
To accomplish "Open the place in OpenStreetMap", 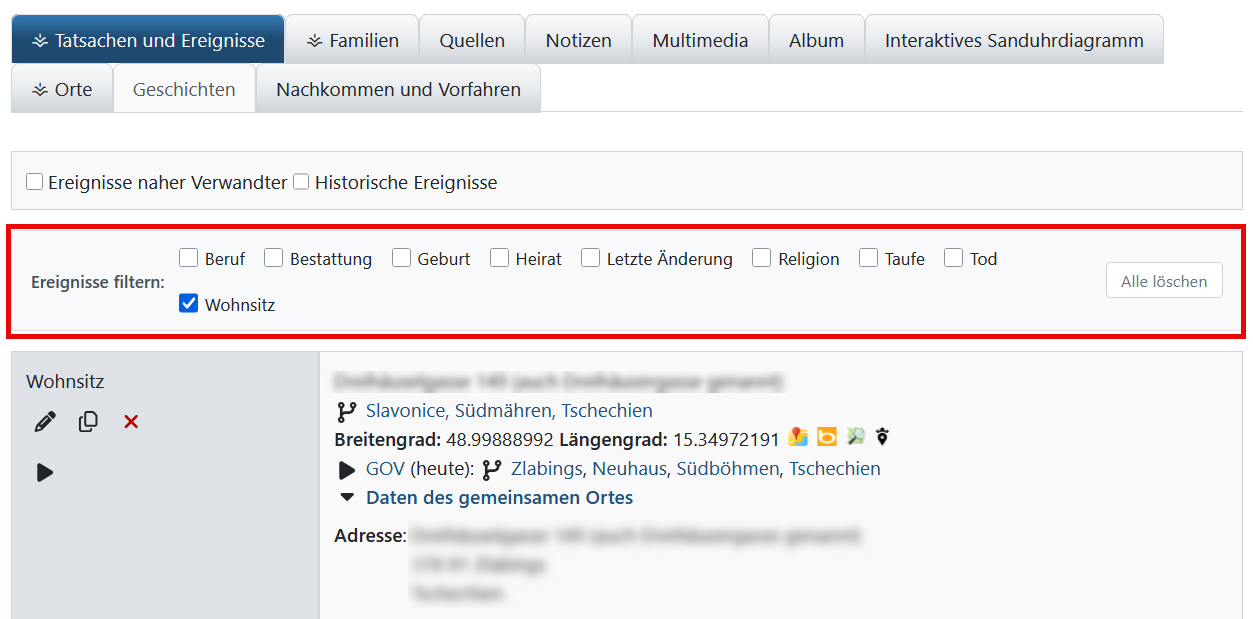I will 855,436.
